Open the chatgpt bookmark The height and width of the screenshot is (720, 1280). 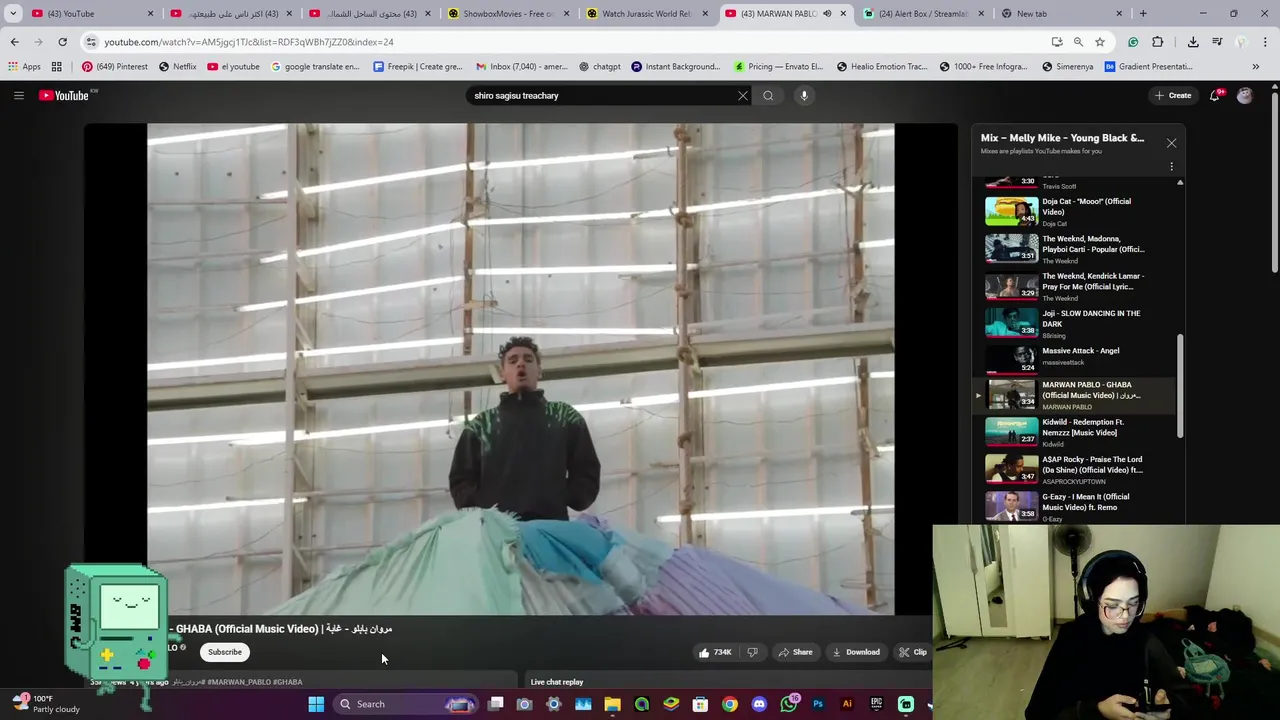[x=599, y=67]
